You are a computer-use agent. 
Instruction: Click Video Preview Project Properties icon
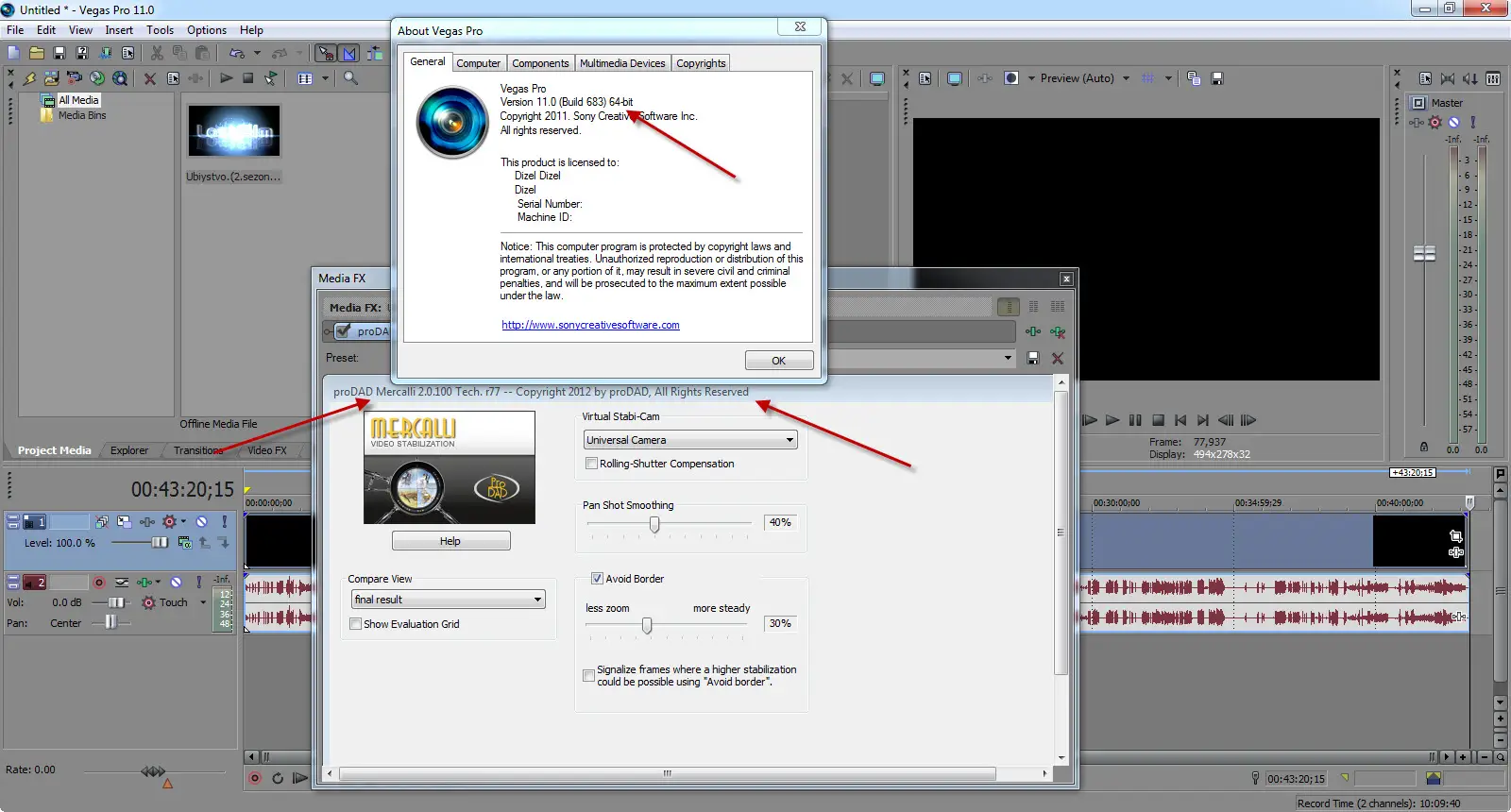coord(925,78)
